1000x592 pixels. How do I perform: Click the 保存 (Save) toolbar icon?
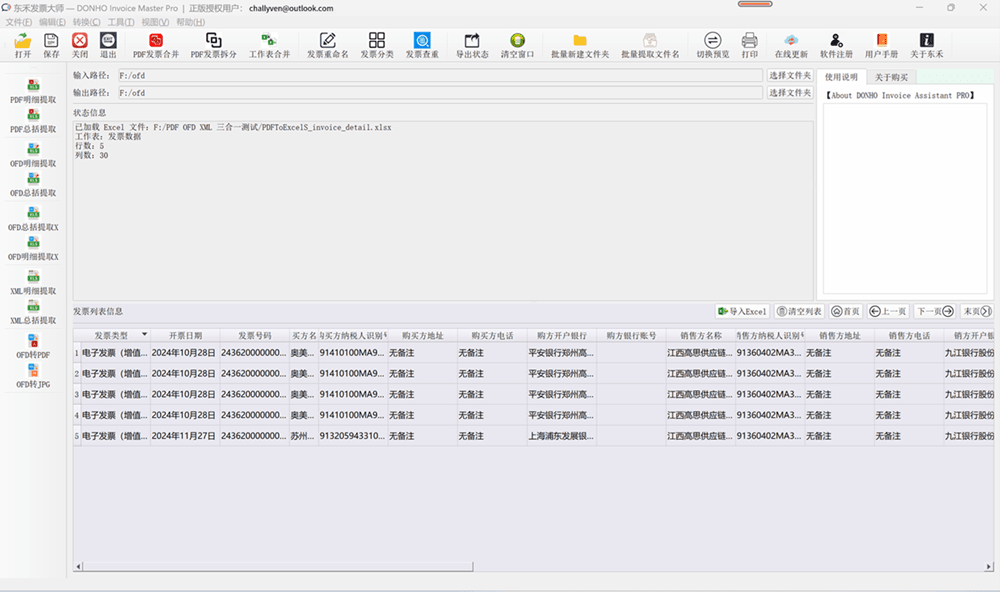pyautogui.click(x=51, y=45)
